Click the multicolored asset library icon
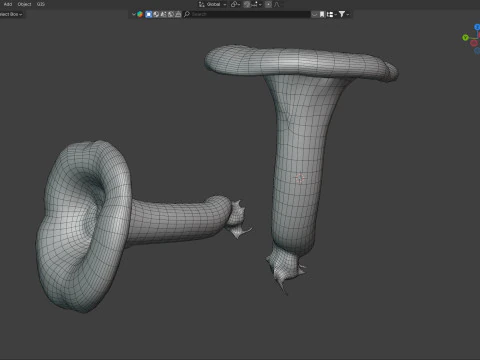The height and width of the screenshot is (360, 480). [x=140, y=14]
